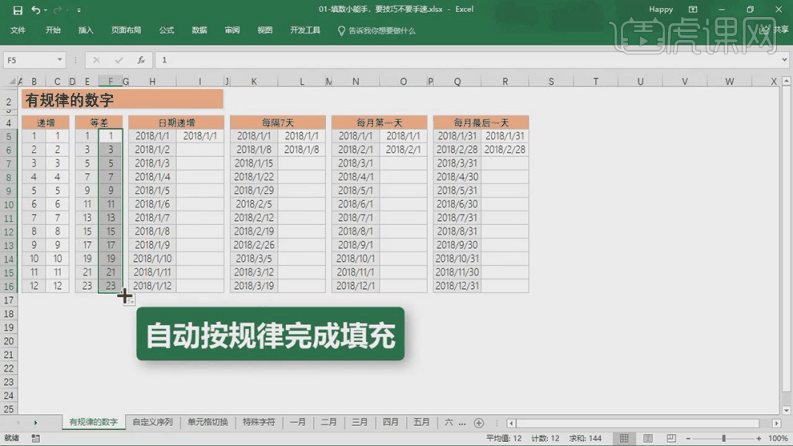The image size is (793, 446).
Task: Open the 页面布局 ribbon tab
Action: (126, 30)
